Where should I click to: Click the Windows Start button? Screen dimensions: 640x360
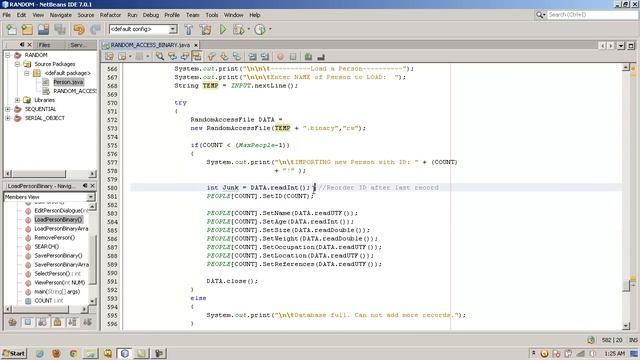(x=13, y=353)
